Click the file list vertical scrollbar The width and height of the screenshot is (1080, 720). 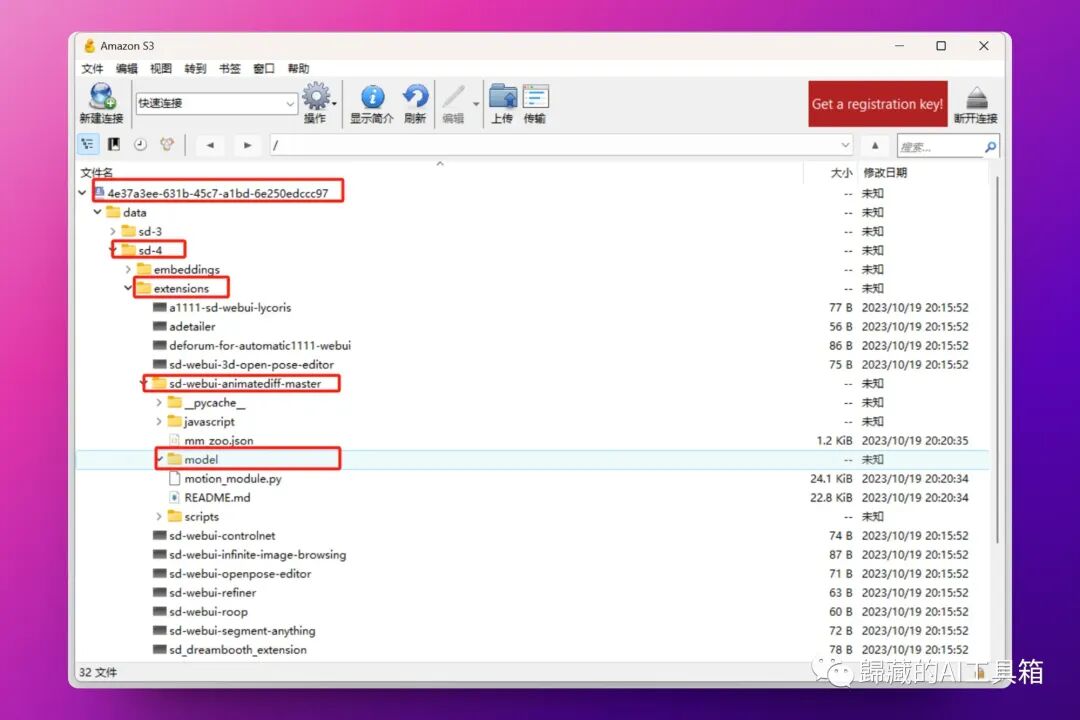tap(996, 358)
